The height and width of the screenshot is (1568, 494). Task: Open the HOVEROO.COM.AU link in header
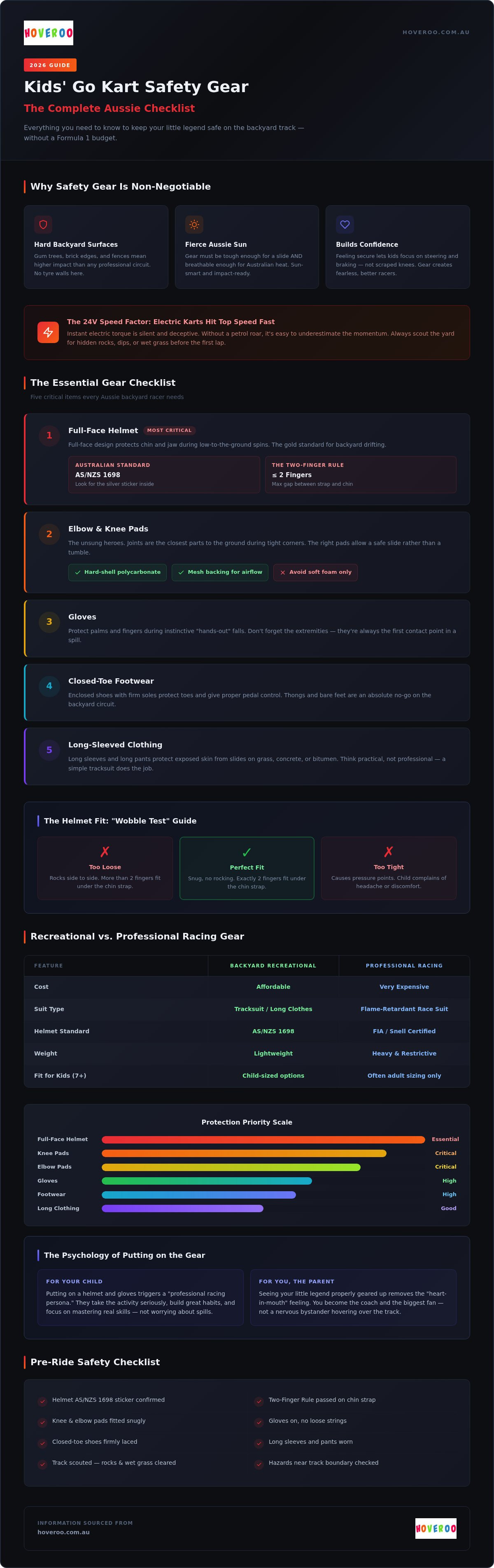click(x=436, y=32)
